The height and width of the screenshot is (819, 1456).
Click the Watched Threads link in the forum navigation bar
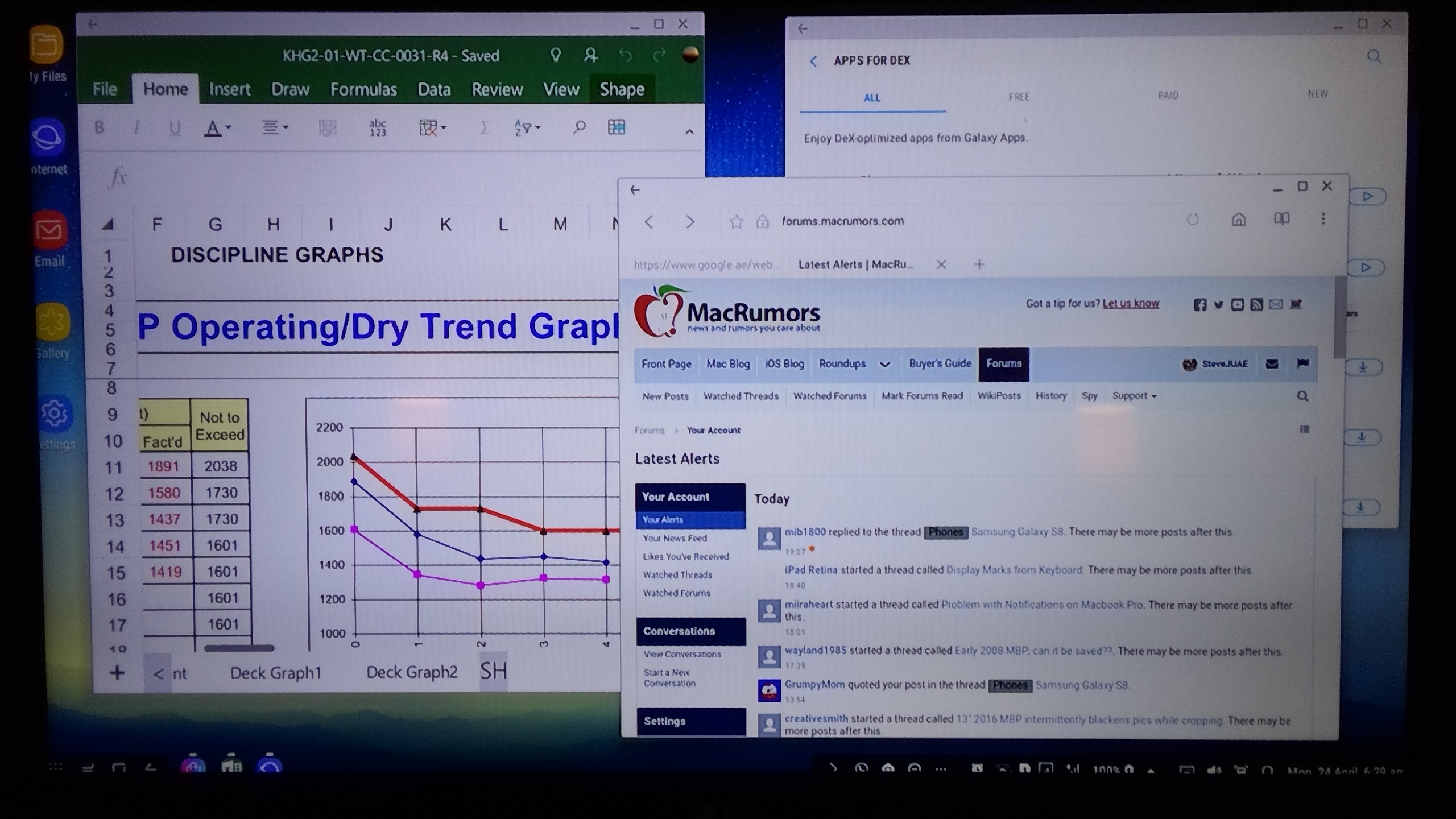pos(741,396)
